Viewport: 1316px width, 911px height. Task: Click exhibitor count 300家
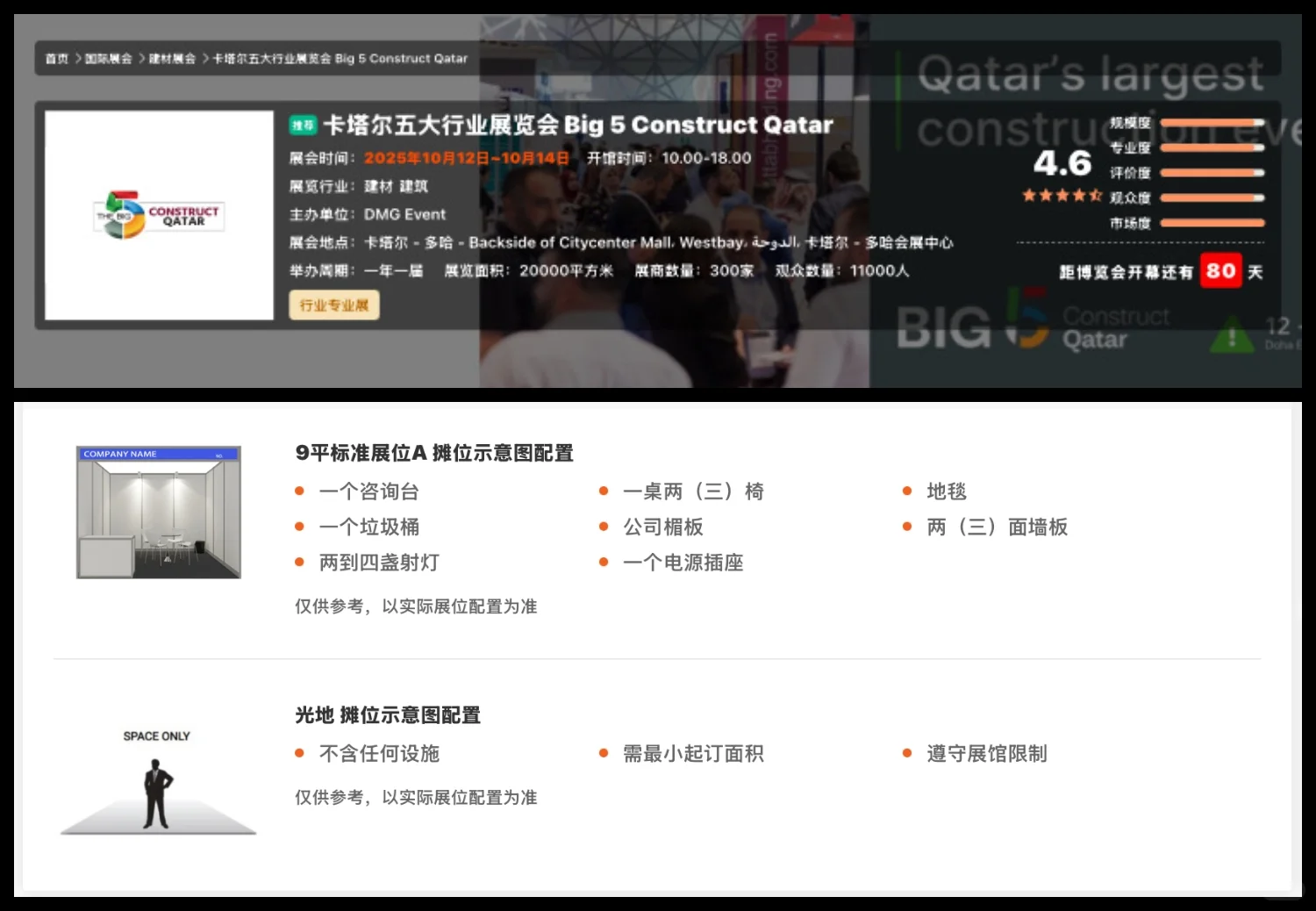pyautogui.click(x=732, y=270)
